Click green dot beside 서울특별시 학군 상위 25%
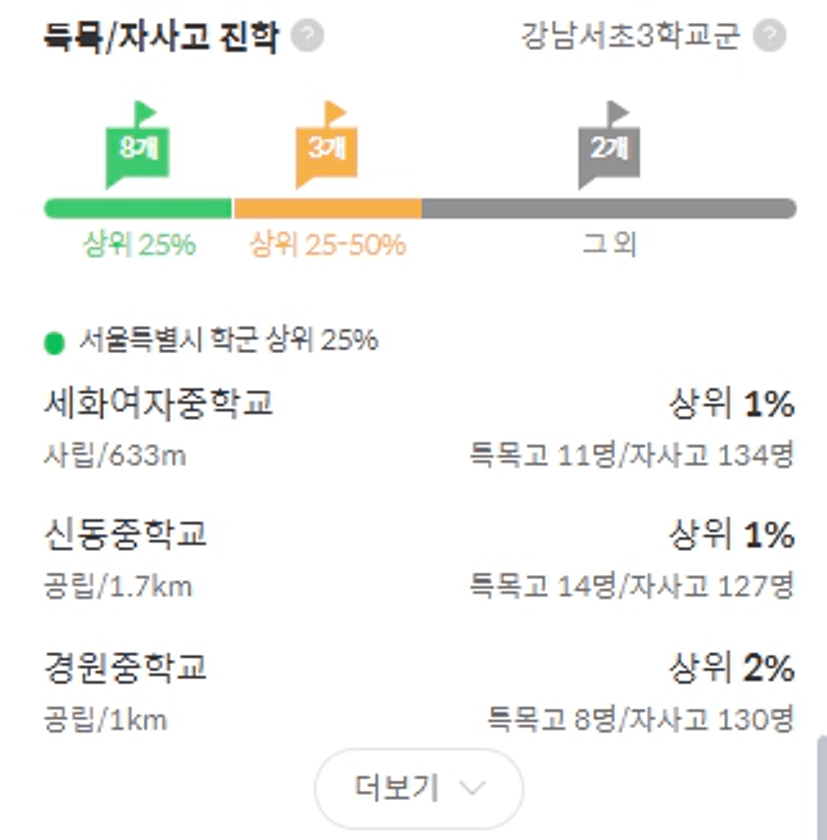 [x=54, y=343]
